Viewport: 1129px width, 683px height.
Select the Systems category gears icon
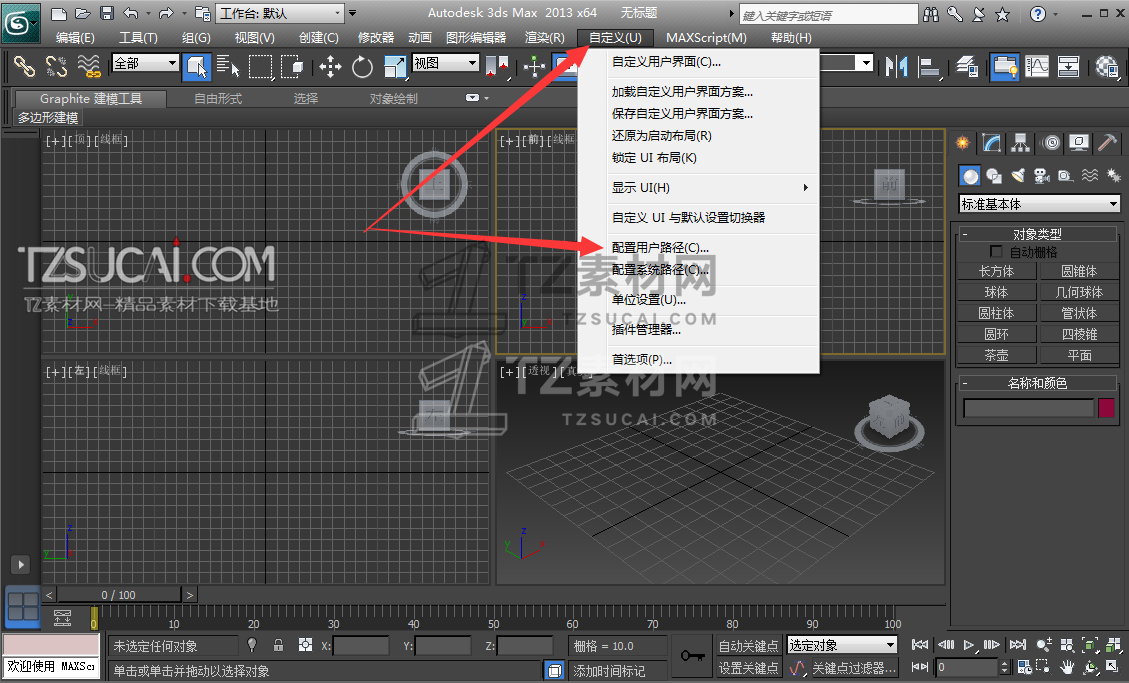coord(1114,176)
